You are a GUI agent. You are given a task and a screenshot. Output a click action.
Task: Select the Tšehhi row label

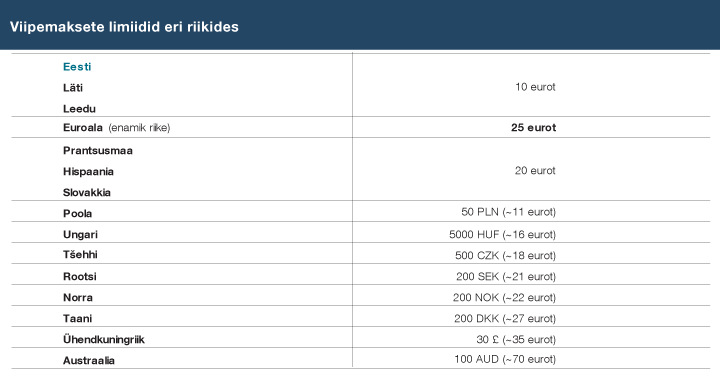pyautogui.click(x=80, y=254)
